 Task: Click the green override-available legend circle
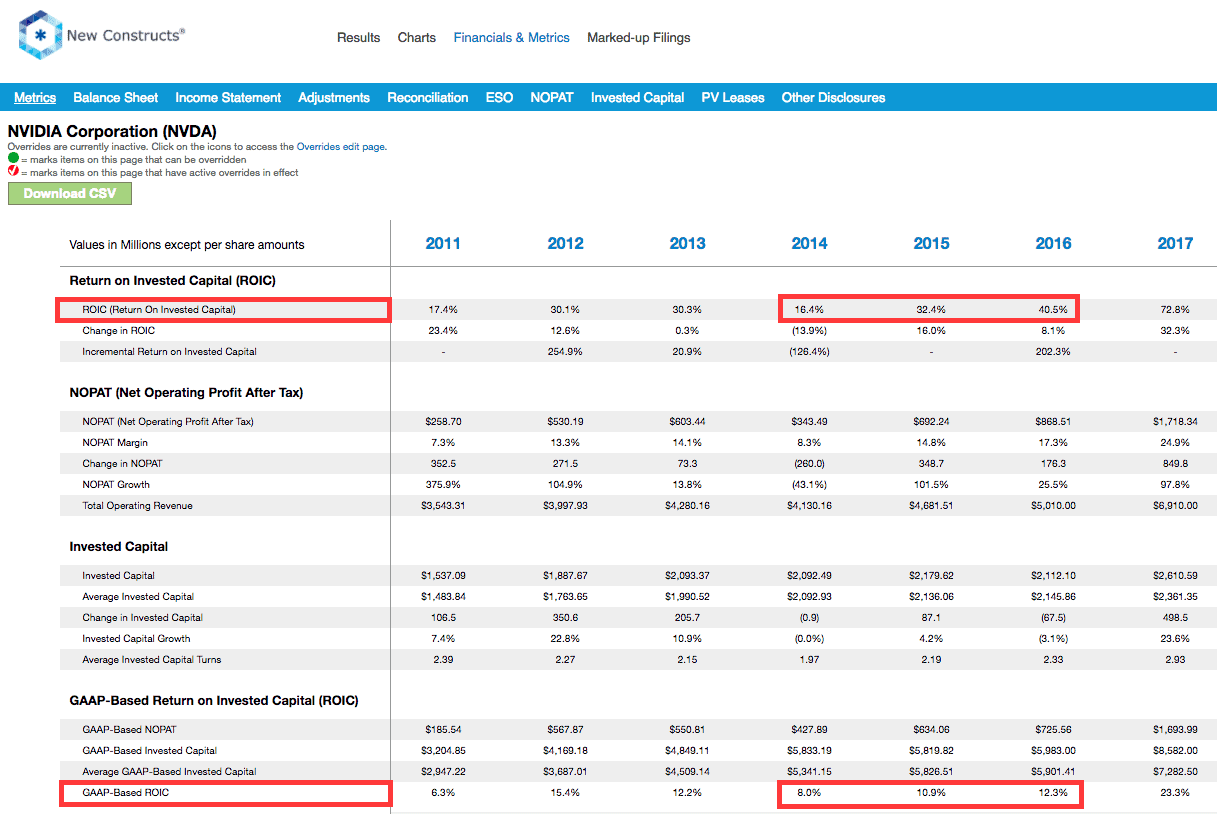[13, 159]
